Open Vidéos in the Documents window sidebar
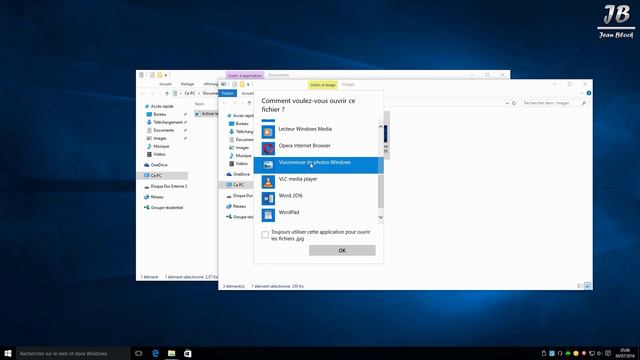This screenshot has height=360, width=640. tap(156, 154)
